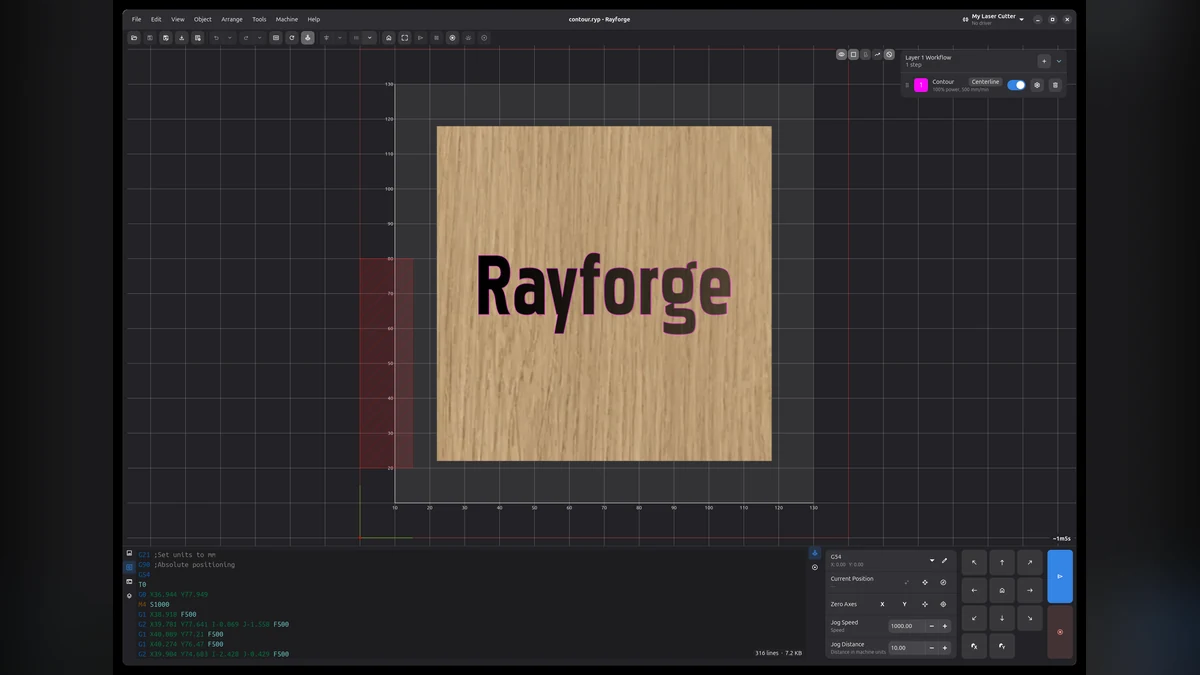The image size is (1200, 675).
Task: Click the Centerline tag on Contour step
Action: (985, 82)
